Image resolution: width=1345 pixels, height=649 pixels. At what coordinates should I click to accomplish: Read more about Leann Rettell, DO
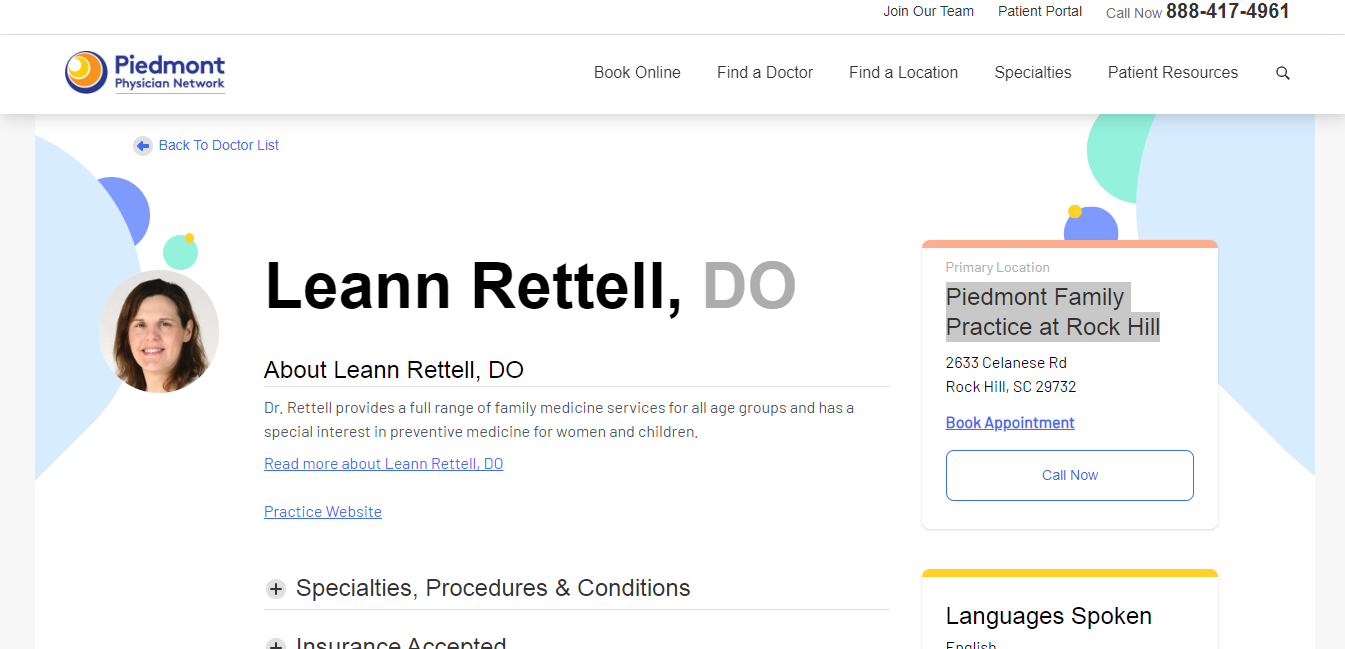383,464
